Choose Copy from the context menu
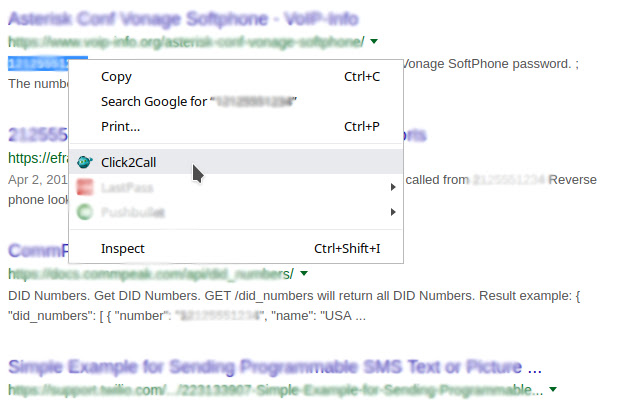This screenshot has height=400, width=640. pyautogui.click(x=116, y=76)
